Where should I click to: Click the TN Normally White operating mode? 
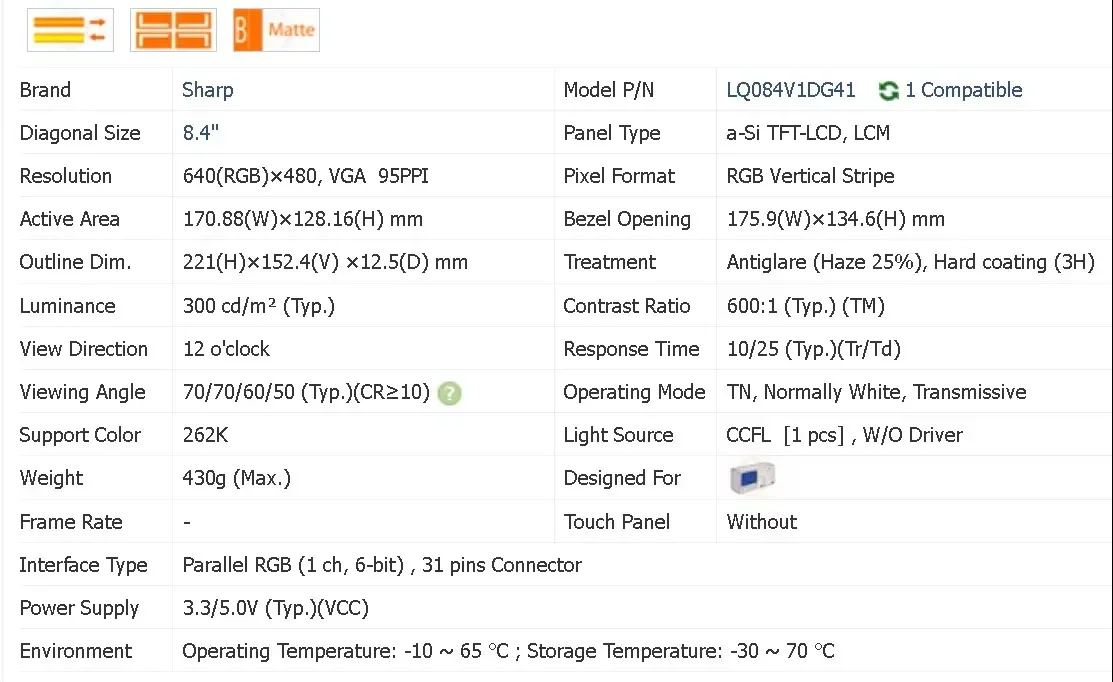click(876, 392)
